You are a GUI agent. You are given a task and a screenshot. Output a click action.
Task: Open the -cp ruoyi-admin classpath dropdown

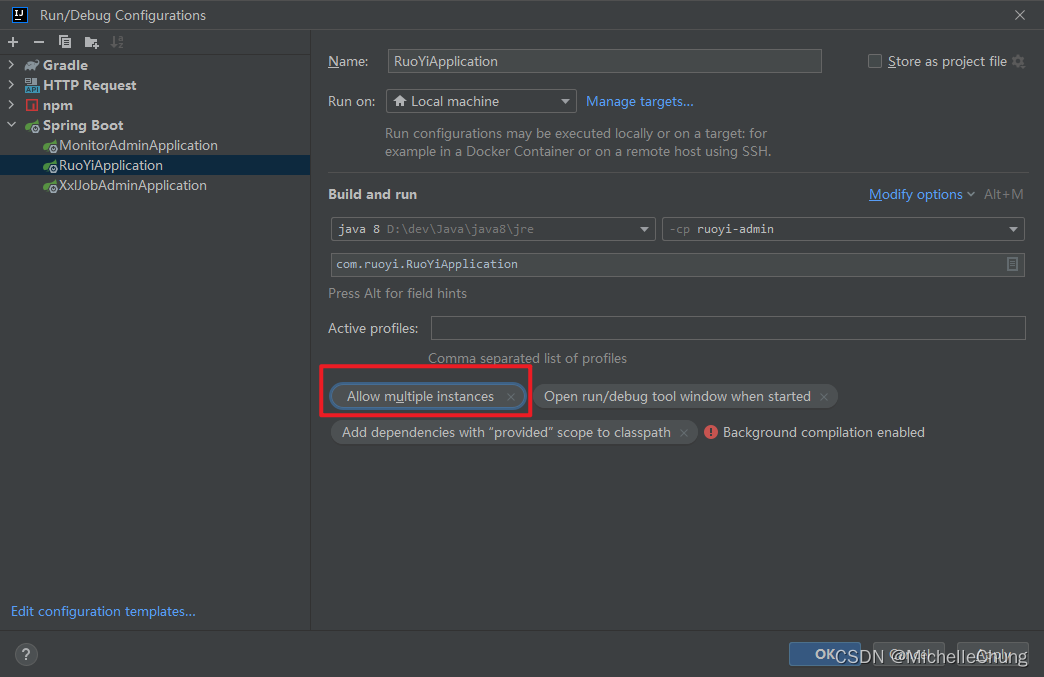pyautogui.click(x=843, y=229)
